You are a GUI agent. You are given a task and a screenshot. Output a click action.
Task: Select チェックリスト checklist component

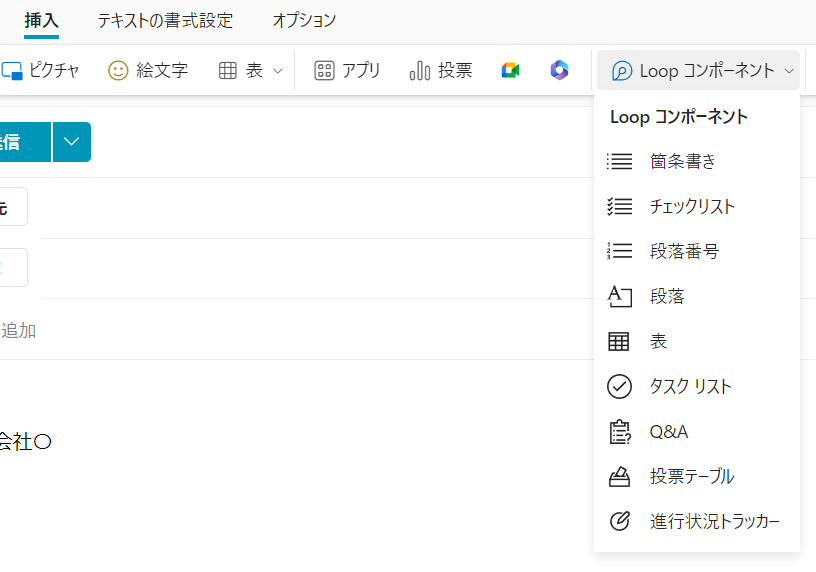(697, 207)
